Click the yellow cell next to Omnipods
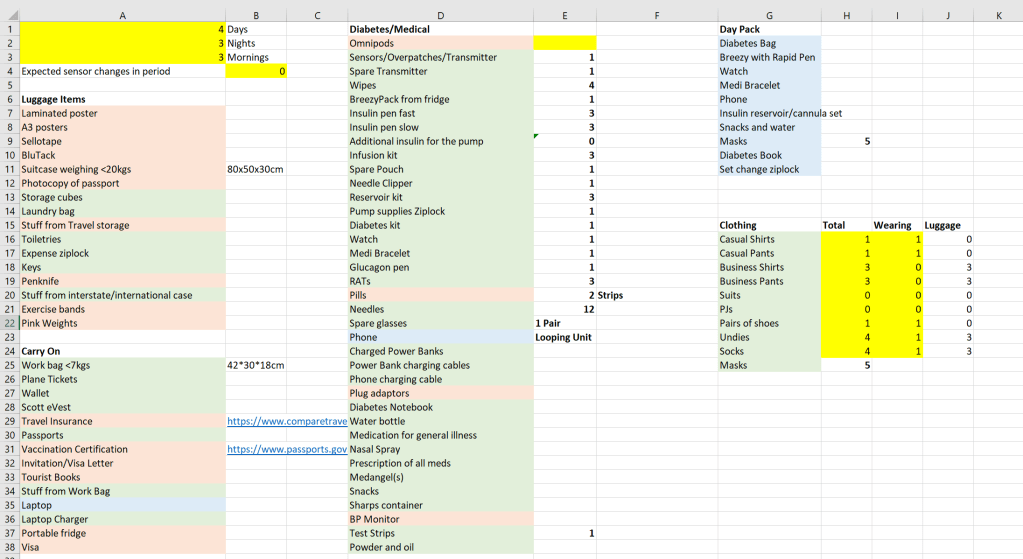 coord(565,43)
